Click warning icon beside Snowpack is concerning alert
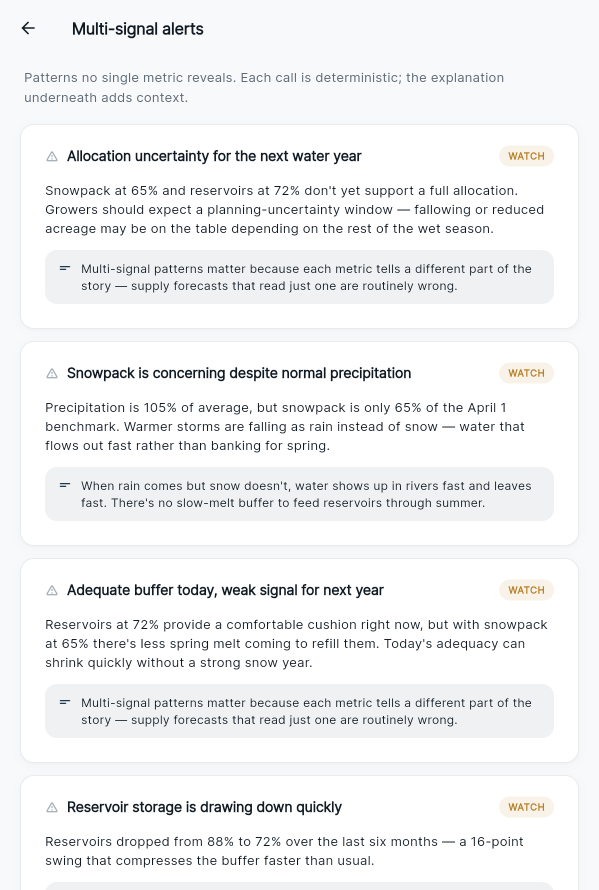The image size is (599, 890). (52, 373)
